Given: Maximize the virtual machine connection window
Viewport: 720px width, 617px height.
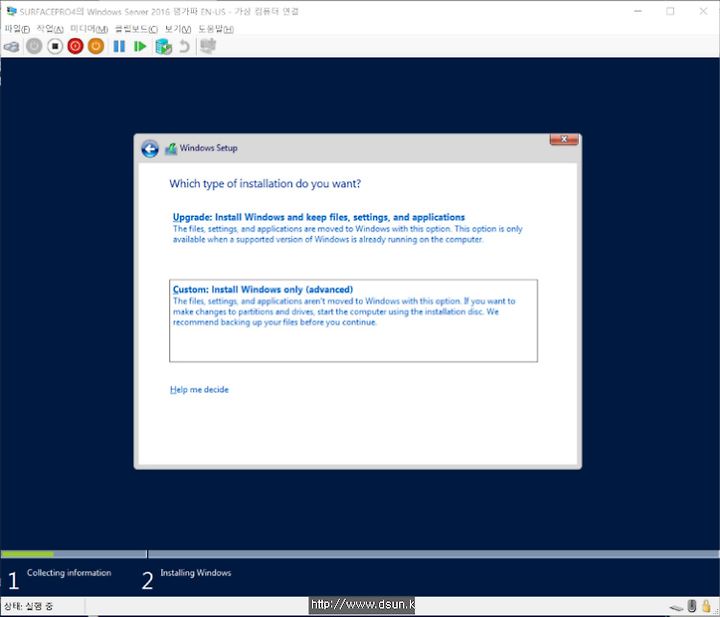Looking at the screenshot, I should (670, 11).
